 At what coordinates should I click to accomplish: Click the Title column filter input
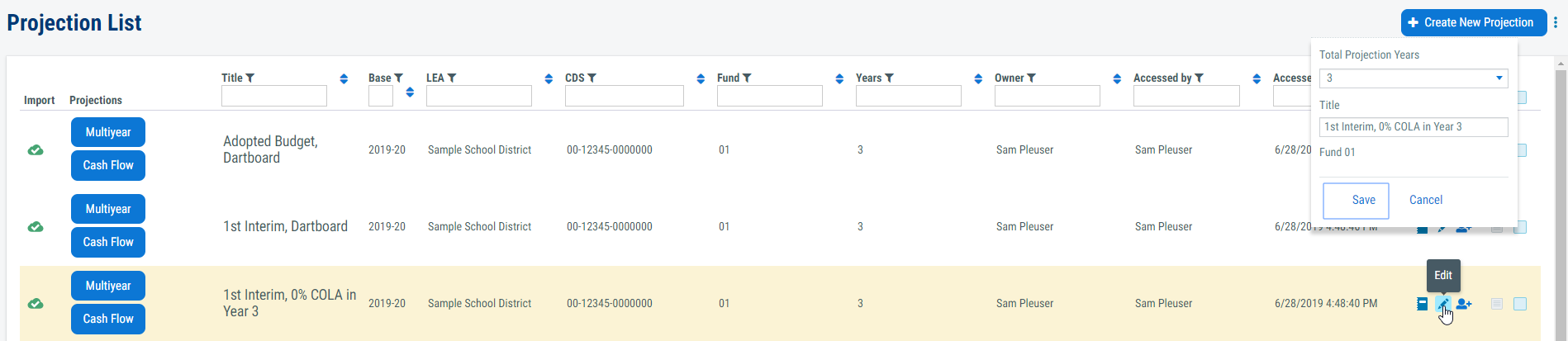(274, 96)
